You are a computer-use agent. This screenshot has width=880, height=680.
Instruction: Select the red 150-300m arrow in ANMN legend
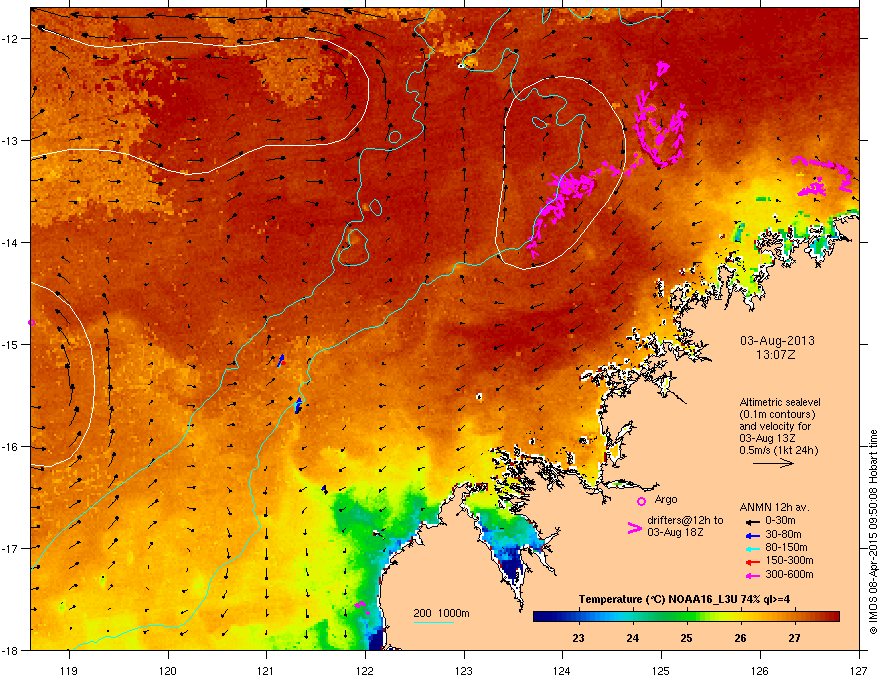click(753, 562)
